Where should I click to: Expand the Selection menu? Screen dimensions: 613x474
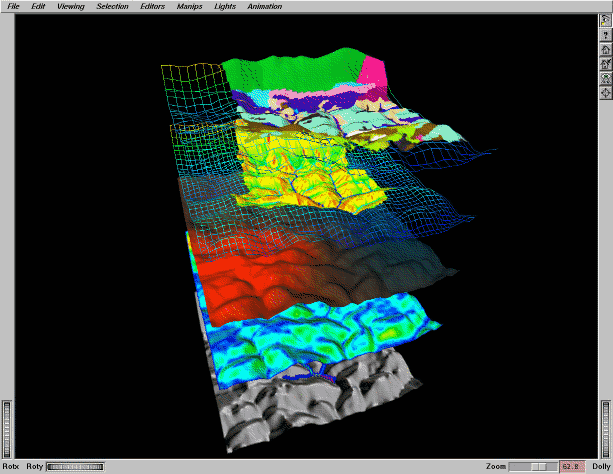coord(113,6)
